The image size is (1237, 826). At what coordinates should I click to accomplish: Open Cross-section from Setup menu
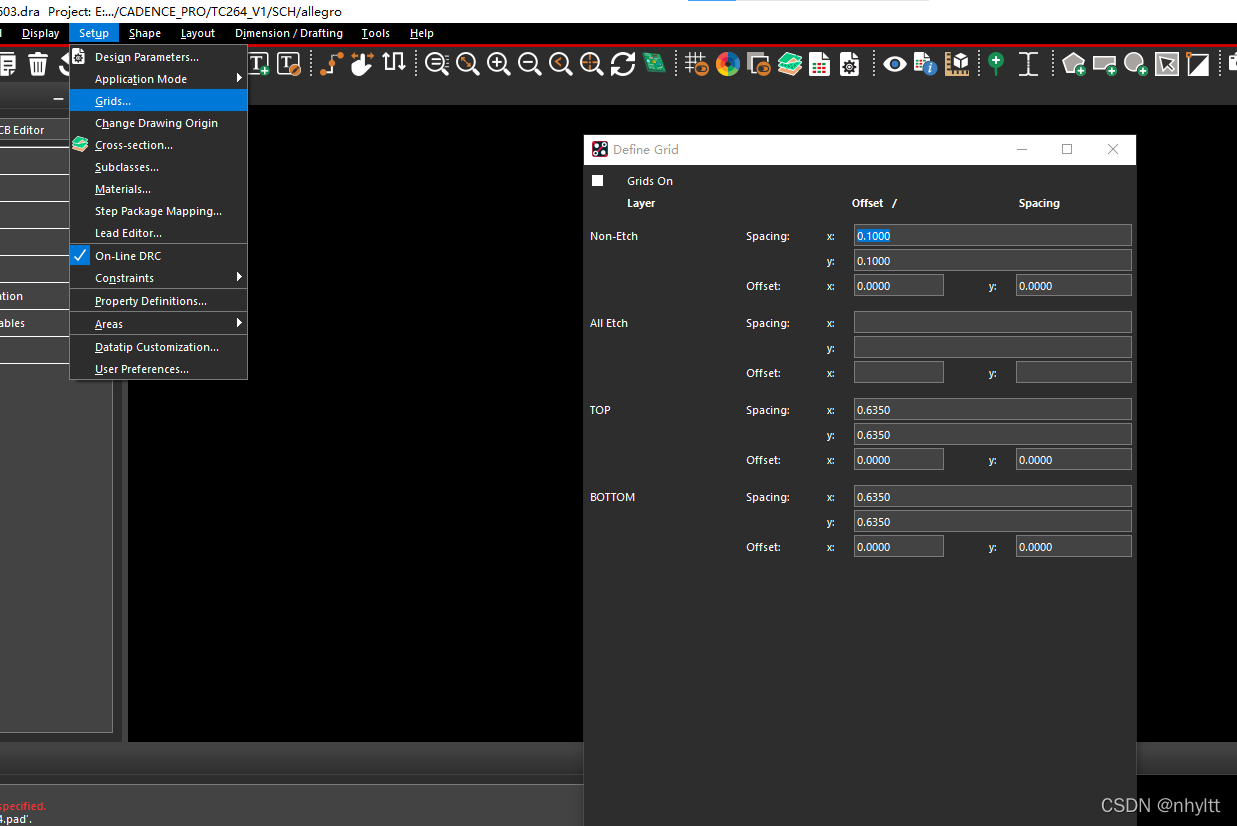click(133, 145)
